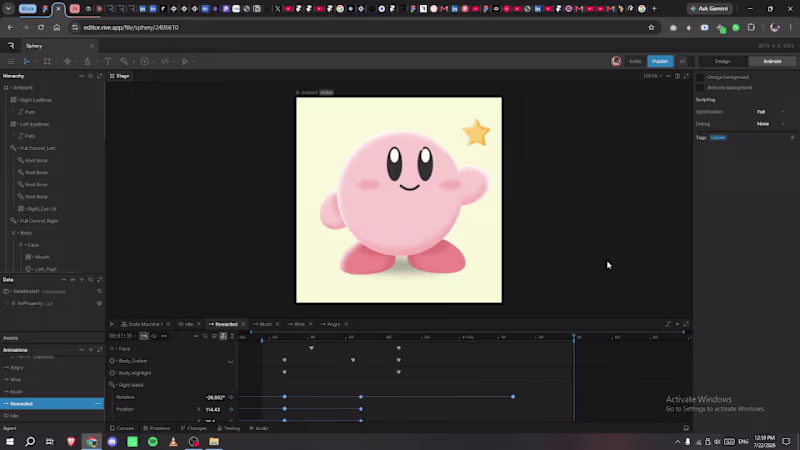Pick the Design background color swatch

[700, 77]
